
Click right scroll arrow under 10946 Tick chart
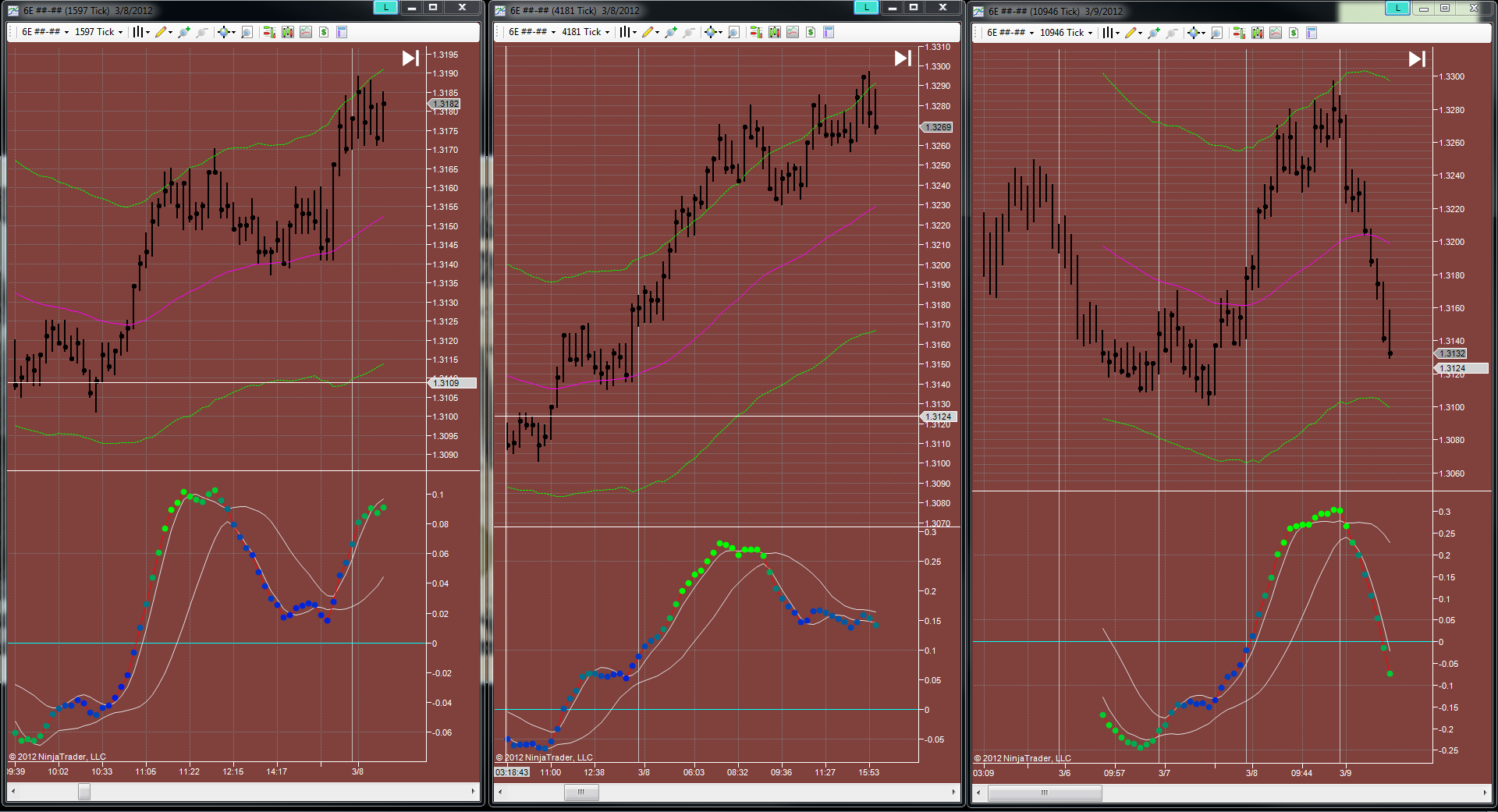[1484, 793]
